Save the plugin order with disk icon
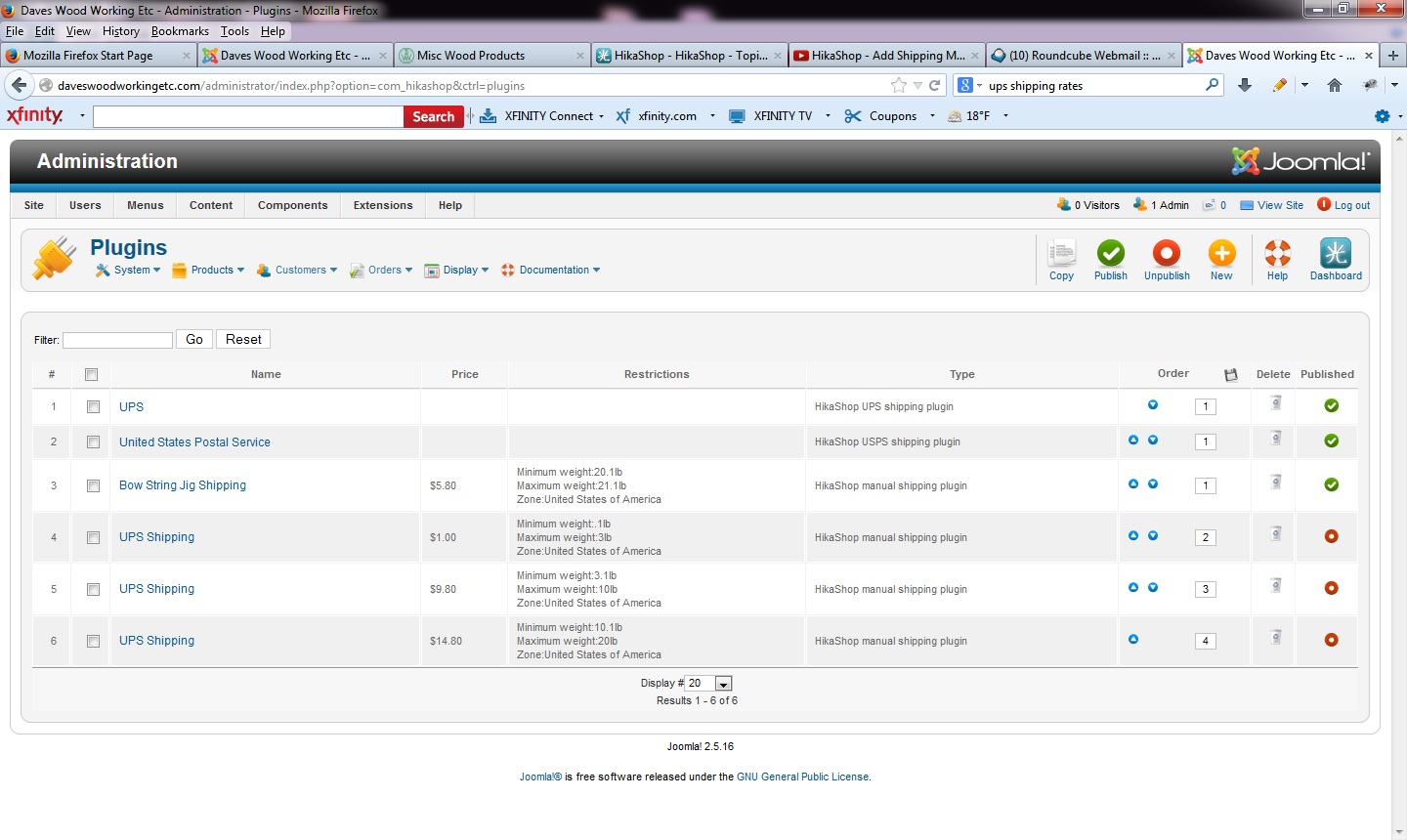Viewport: 1407px width, 840px height. (1231, 375)
